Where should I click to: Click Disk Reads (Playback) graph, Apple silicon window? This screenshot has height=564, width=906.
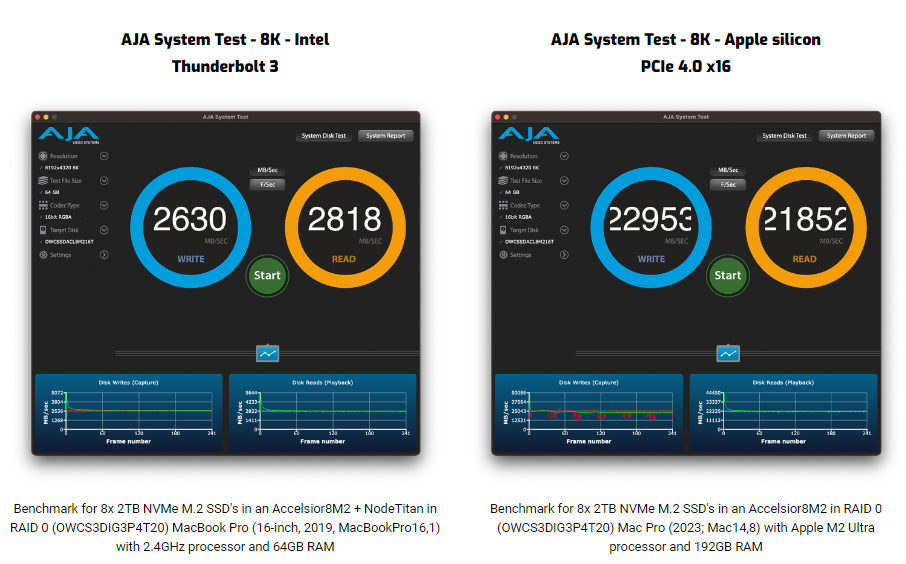click(784, 413)
